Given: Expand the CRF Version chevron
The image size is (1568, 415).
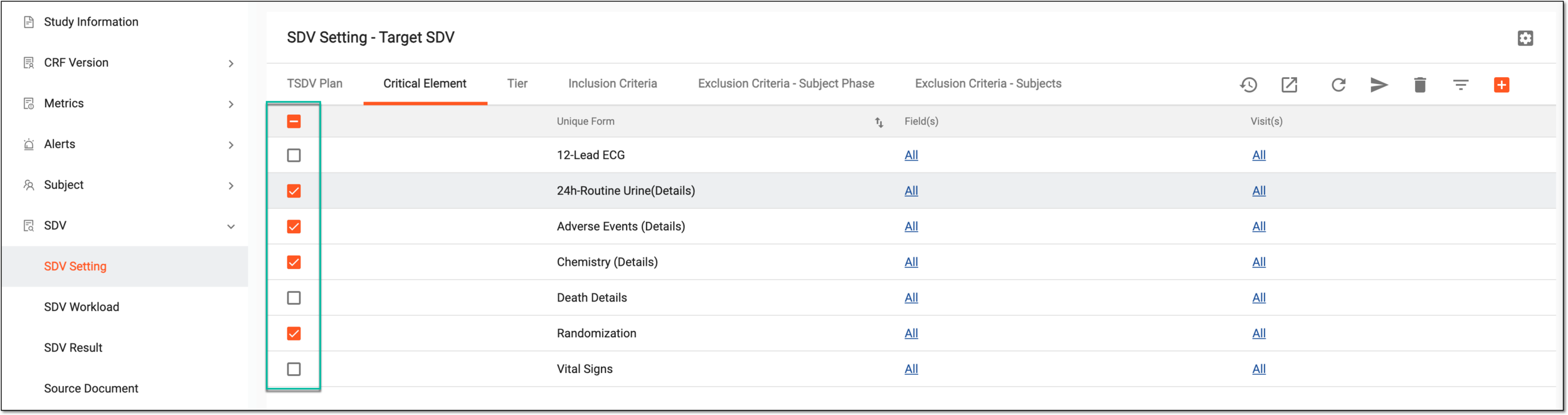Looking at the screenshot, I should 231,64.
